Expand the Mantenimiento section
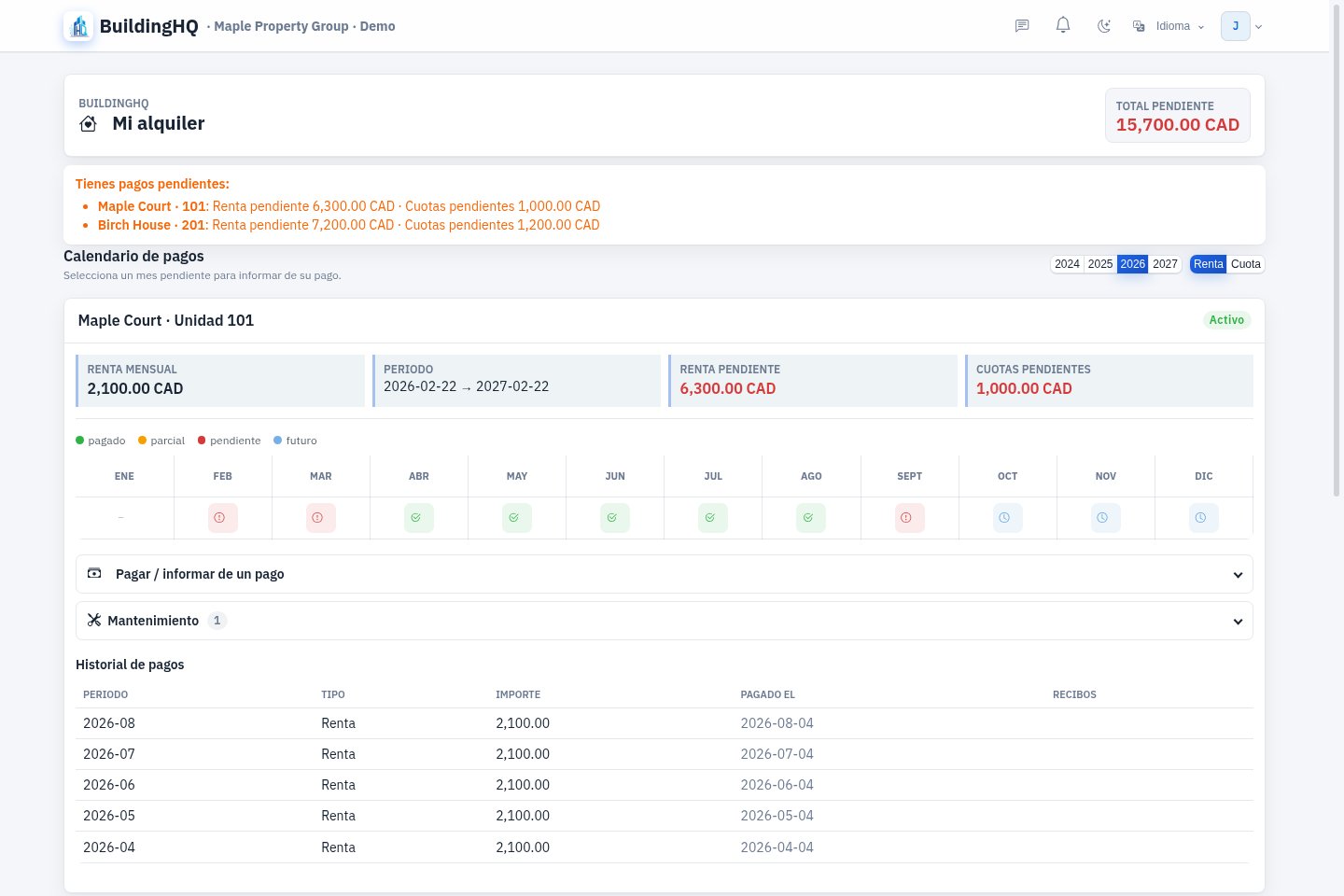Screen dimensions: 1344x896 665,621
